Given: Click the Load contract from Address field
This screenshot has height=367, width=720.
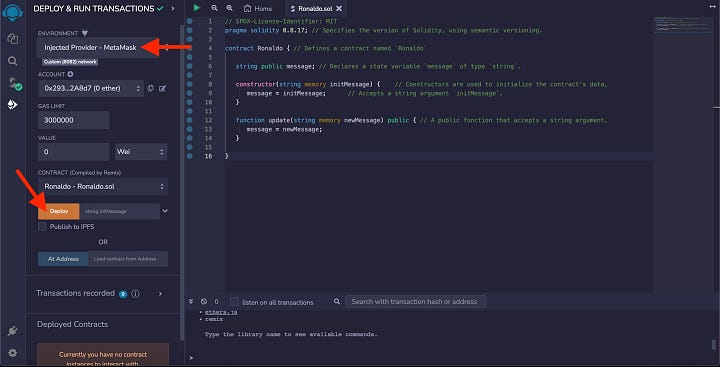Looking at the screenshot, I should point(128,259).
